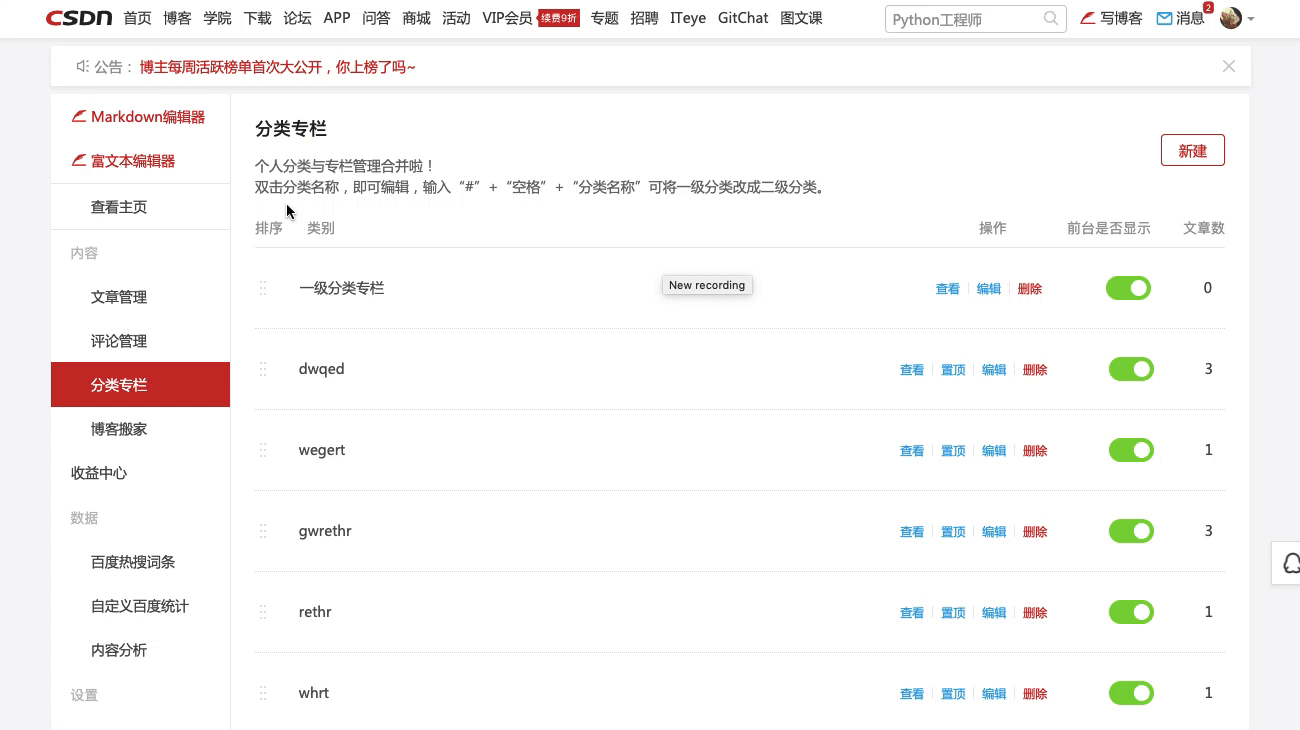This screenshot has height=730, width=1300.
Task: Click drag handle for rethr row
Action: click(263, 612)
